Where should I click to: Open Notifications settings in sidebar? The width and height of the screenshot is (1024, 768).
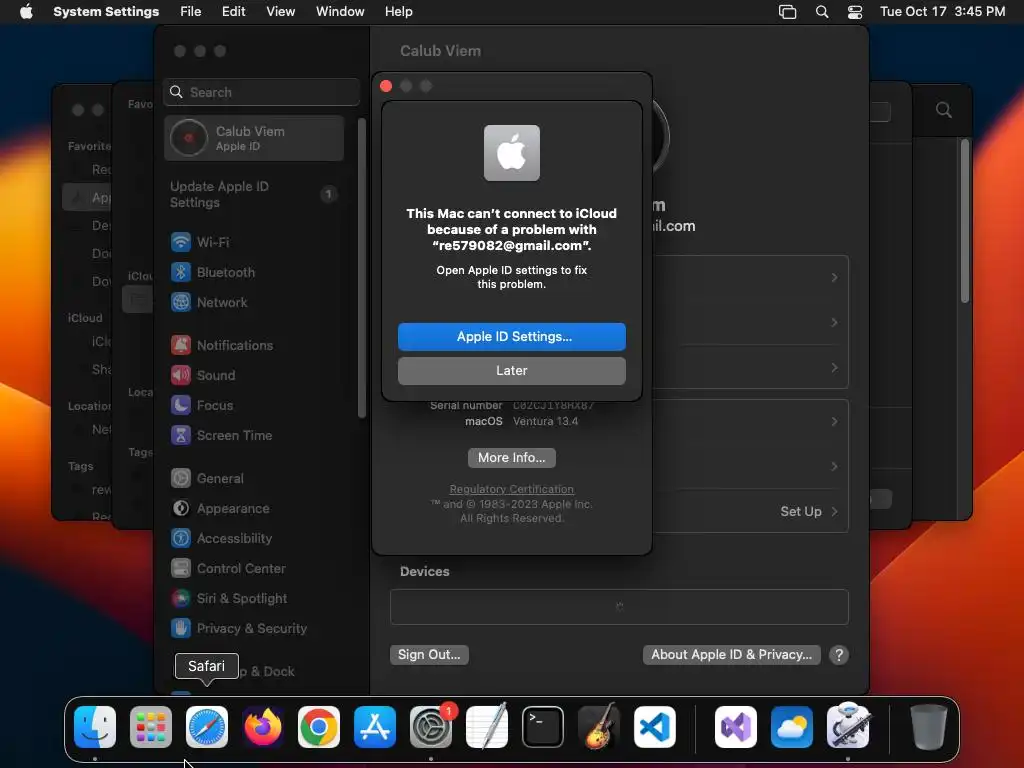221,345
